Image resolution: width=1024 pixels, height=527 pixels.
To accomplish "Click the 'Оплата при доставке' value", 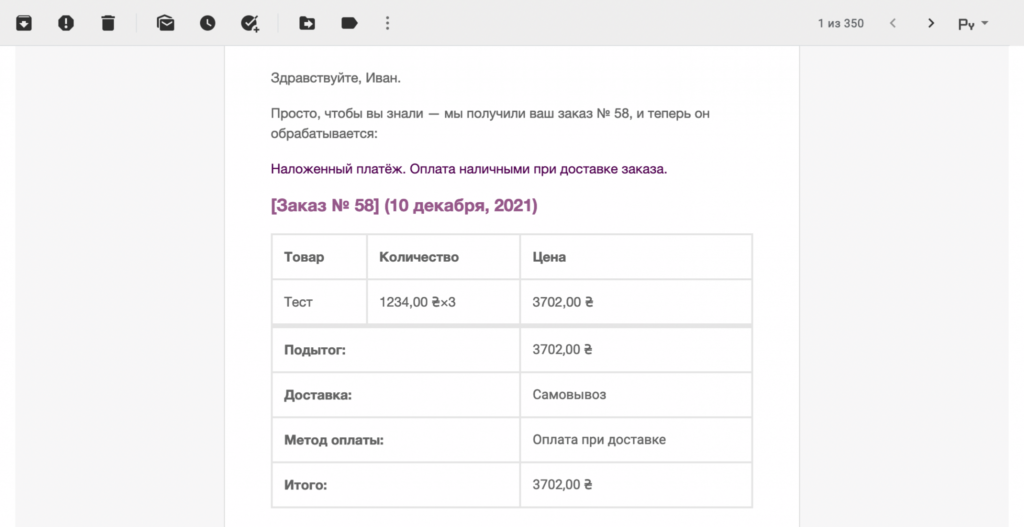I will [x=599, y=439].
